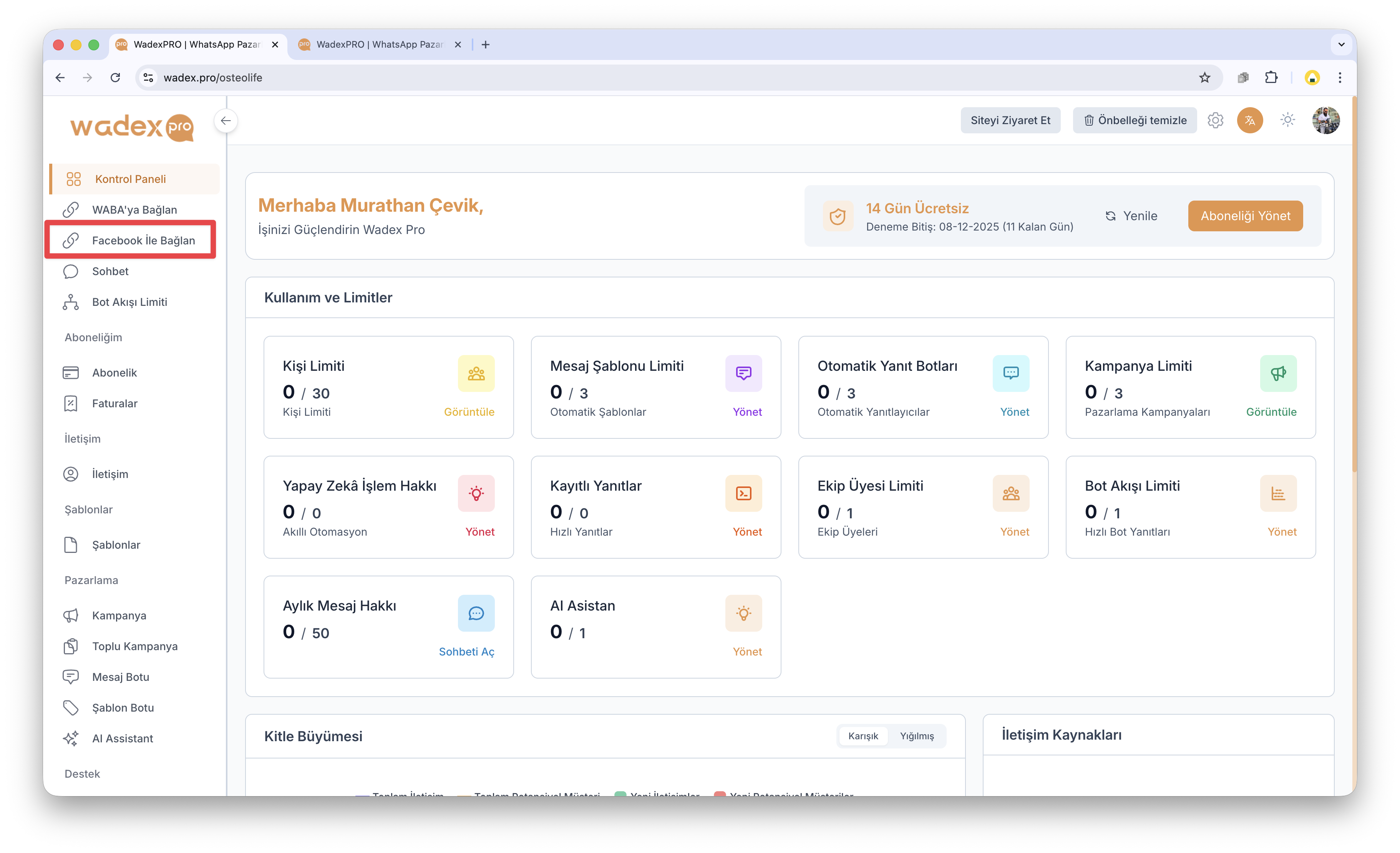Open the language translation icon
This screenshot has height=853, width=1400.
[1249, 121]
